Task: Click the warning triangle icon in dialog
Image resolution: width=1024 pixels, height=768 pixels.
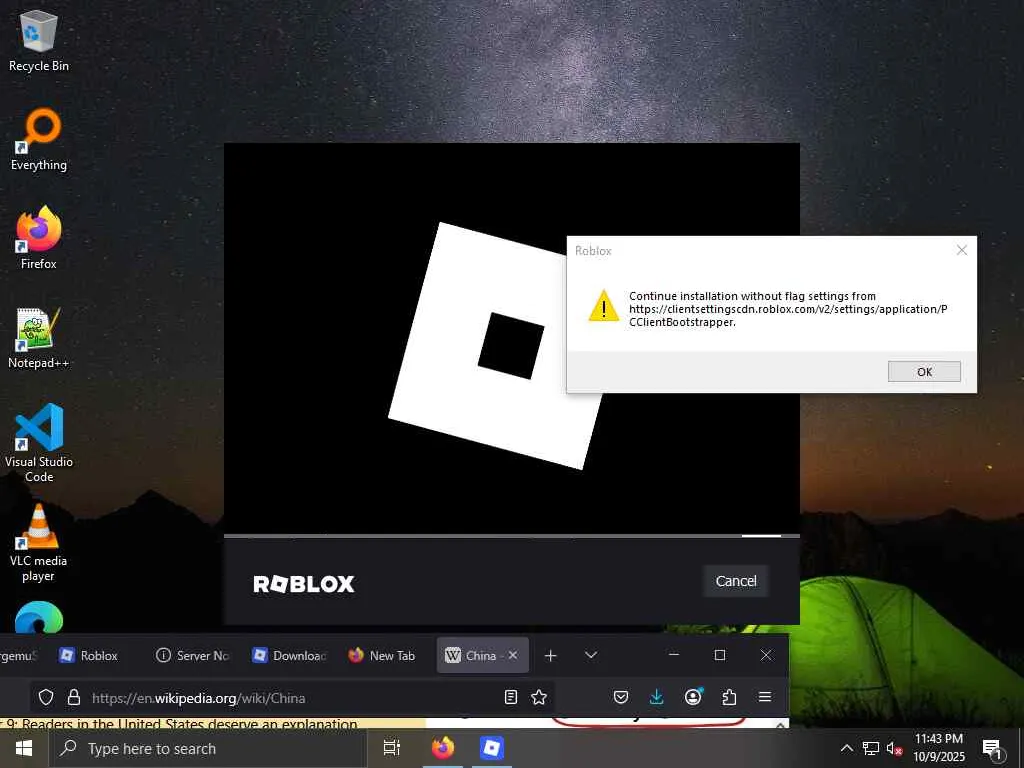Action: click(x=604, y=306)
